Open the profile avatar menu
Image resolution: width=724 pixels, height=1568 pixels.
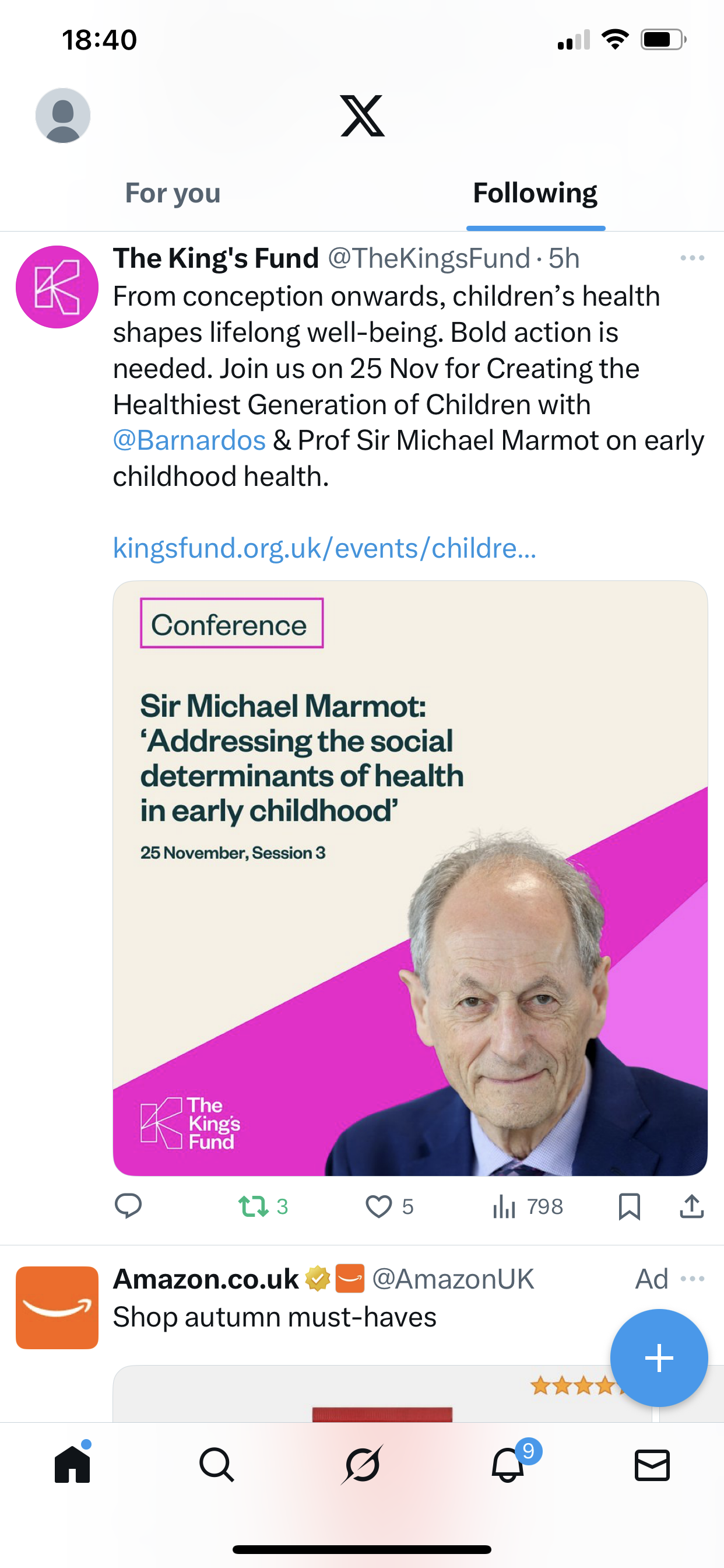pyautogui.click(x=63, y=116)
